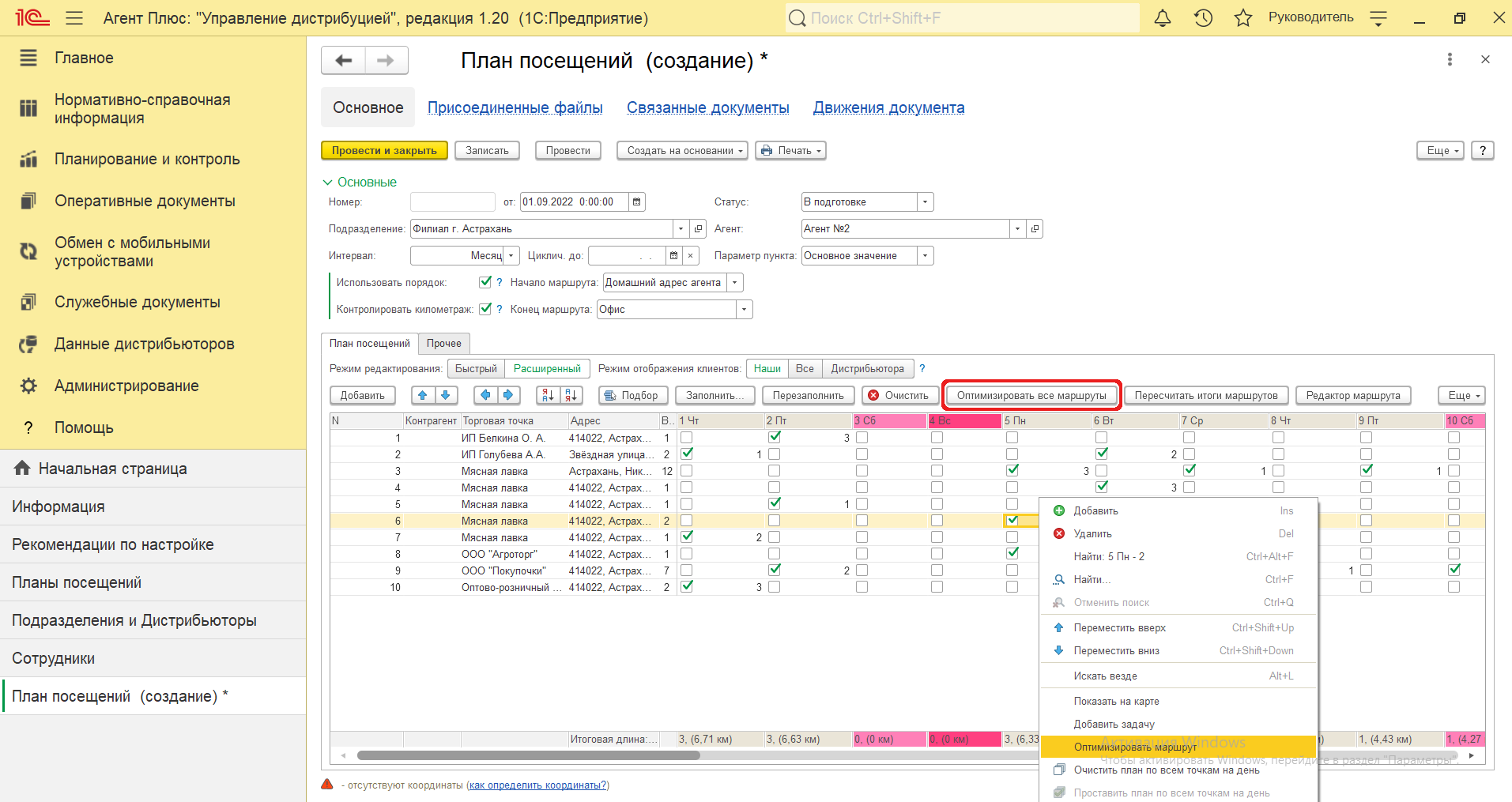Open как определить координаты link

click(537, 785)
